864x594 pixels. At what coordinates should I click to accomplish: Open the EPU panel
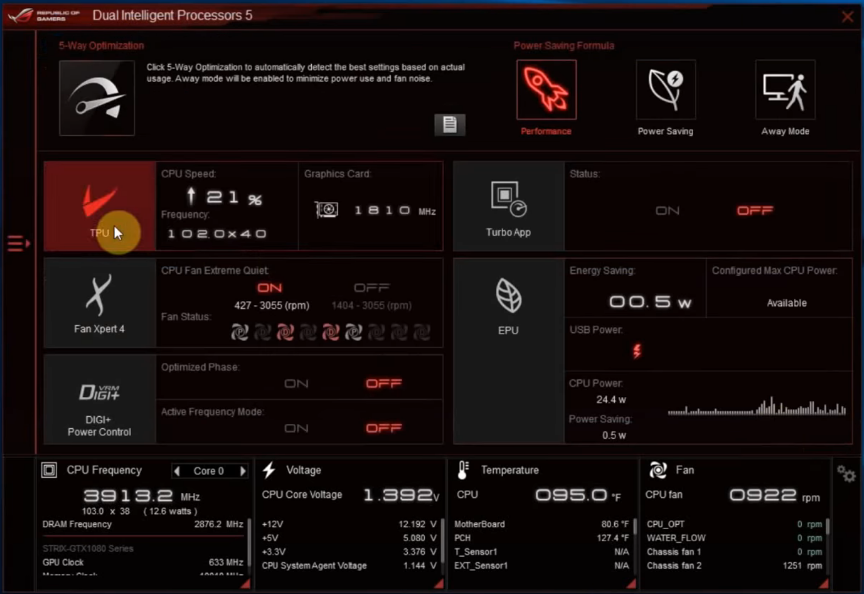tap(509, 351)
